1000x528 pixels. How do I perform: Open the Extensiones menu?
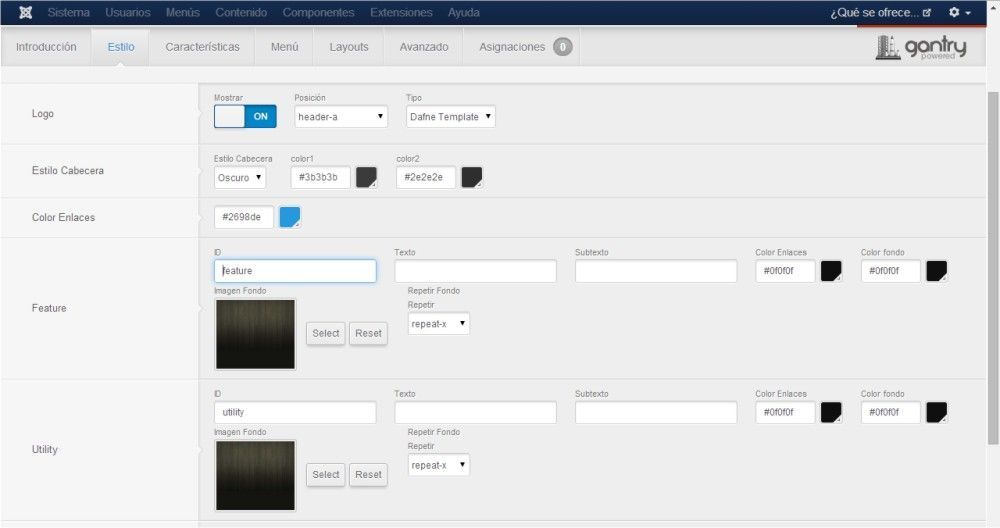(401, 12)
